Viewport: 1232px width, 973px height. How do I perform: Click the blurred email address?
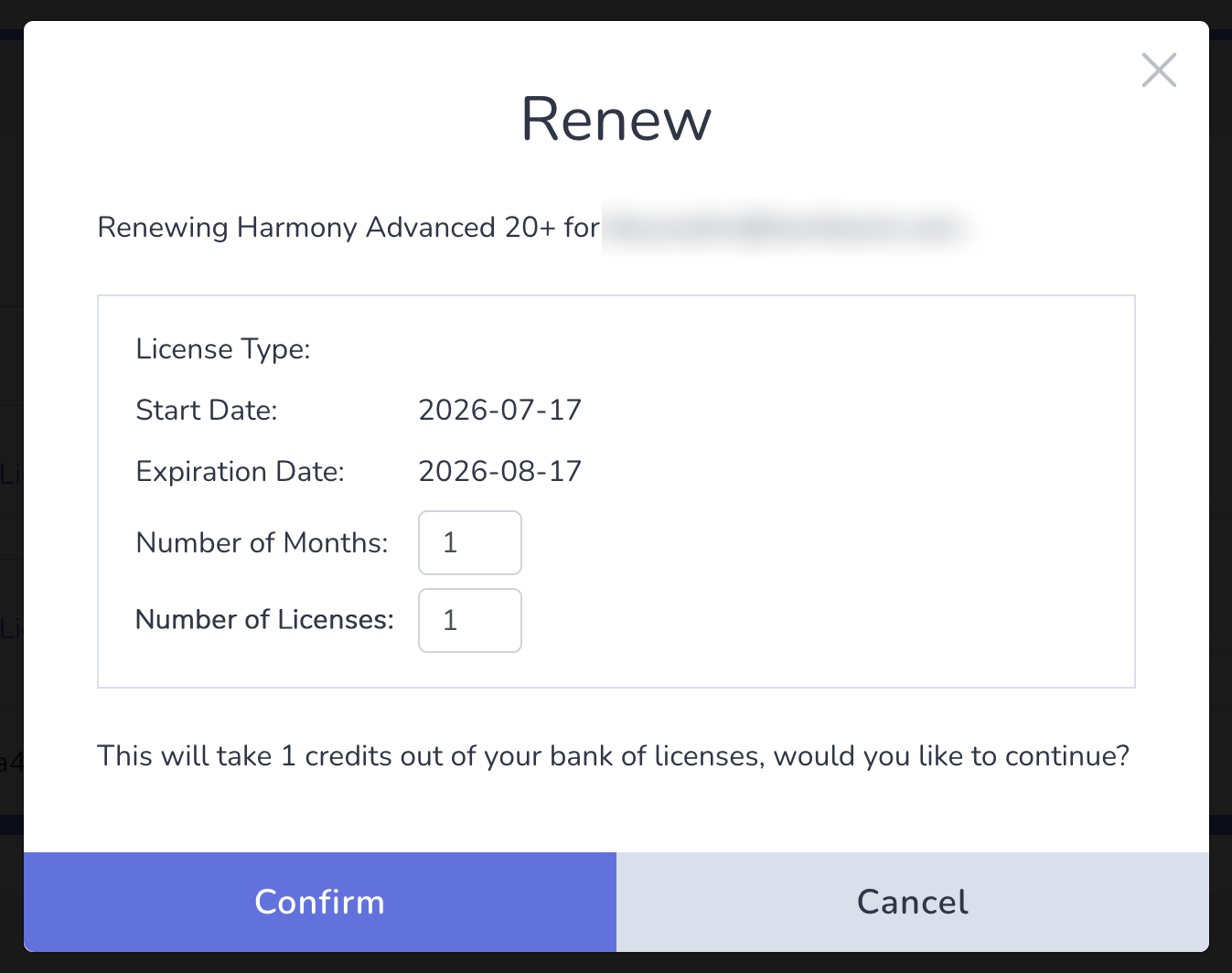[x=785, y=227]
